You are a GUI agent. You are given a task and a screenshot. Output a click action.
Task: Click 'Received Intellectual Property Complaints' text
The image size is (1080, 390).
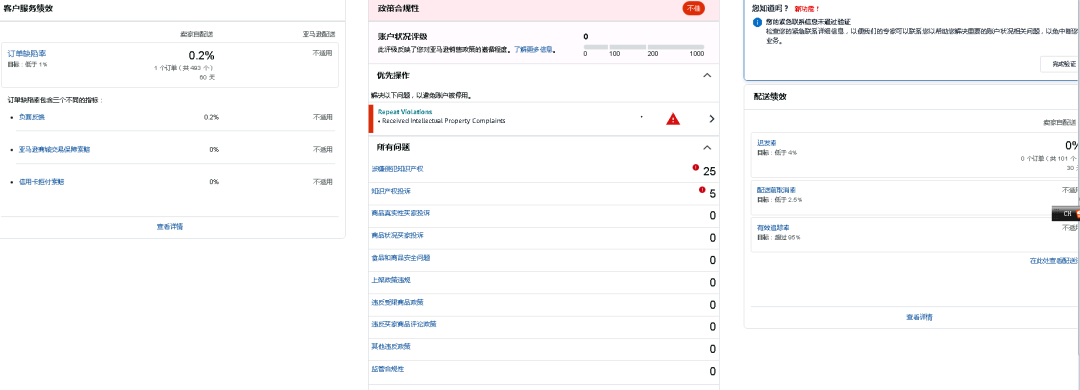[x=444, y=121]
